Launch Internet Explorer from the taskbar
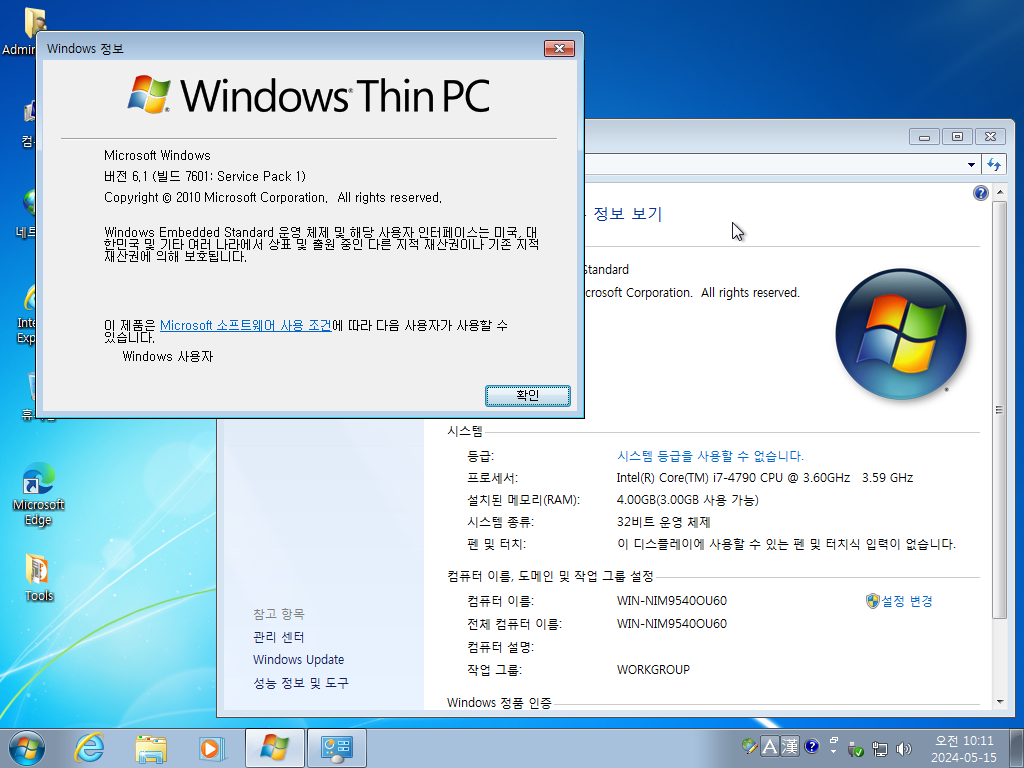 tap(89, 748)
